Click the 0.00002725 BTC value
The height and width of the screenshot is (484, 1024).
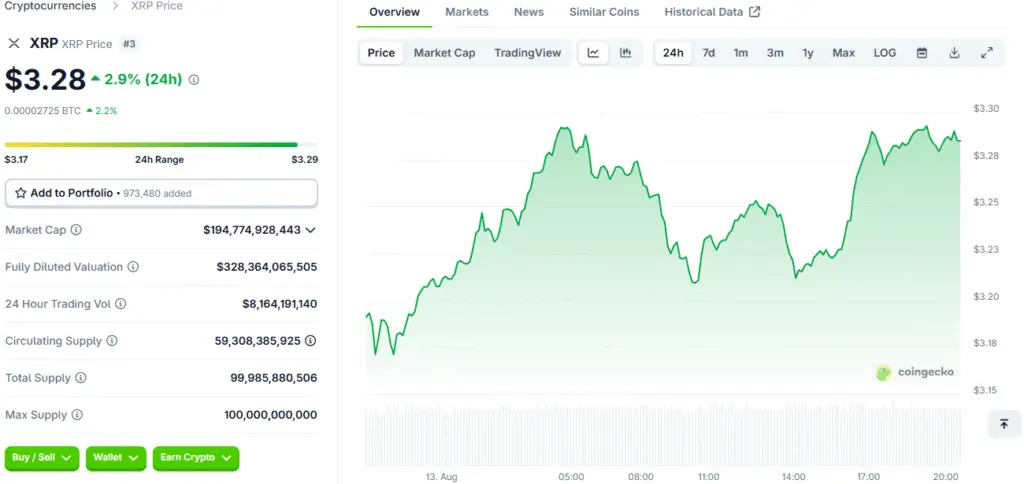coord(42,111)
